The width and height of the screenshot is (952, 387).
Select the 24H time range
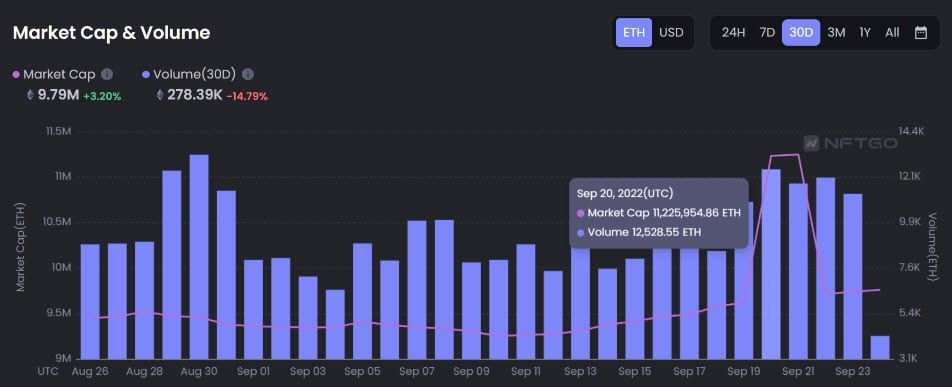(733, 33)
